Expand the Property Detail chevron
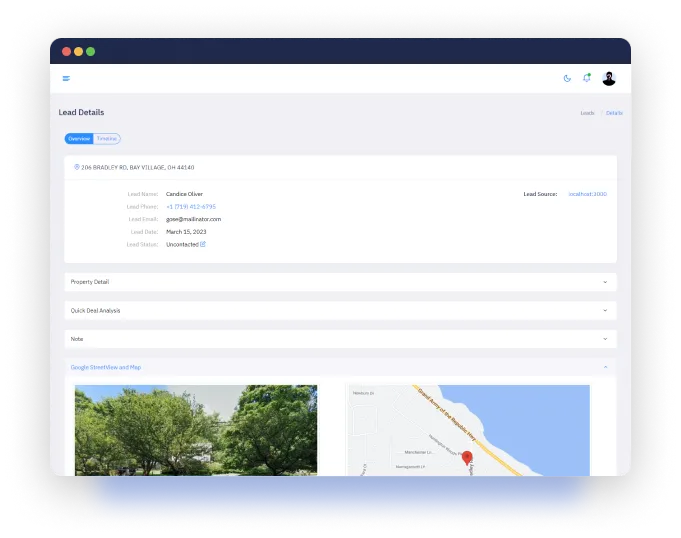The width and height of the screenshot is (681, 538). pyautogui.click(x=605, y=282)
